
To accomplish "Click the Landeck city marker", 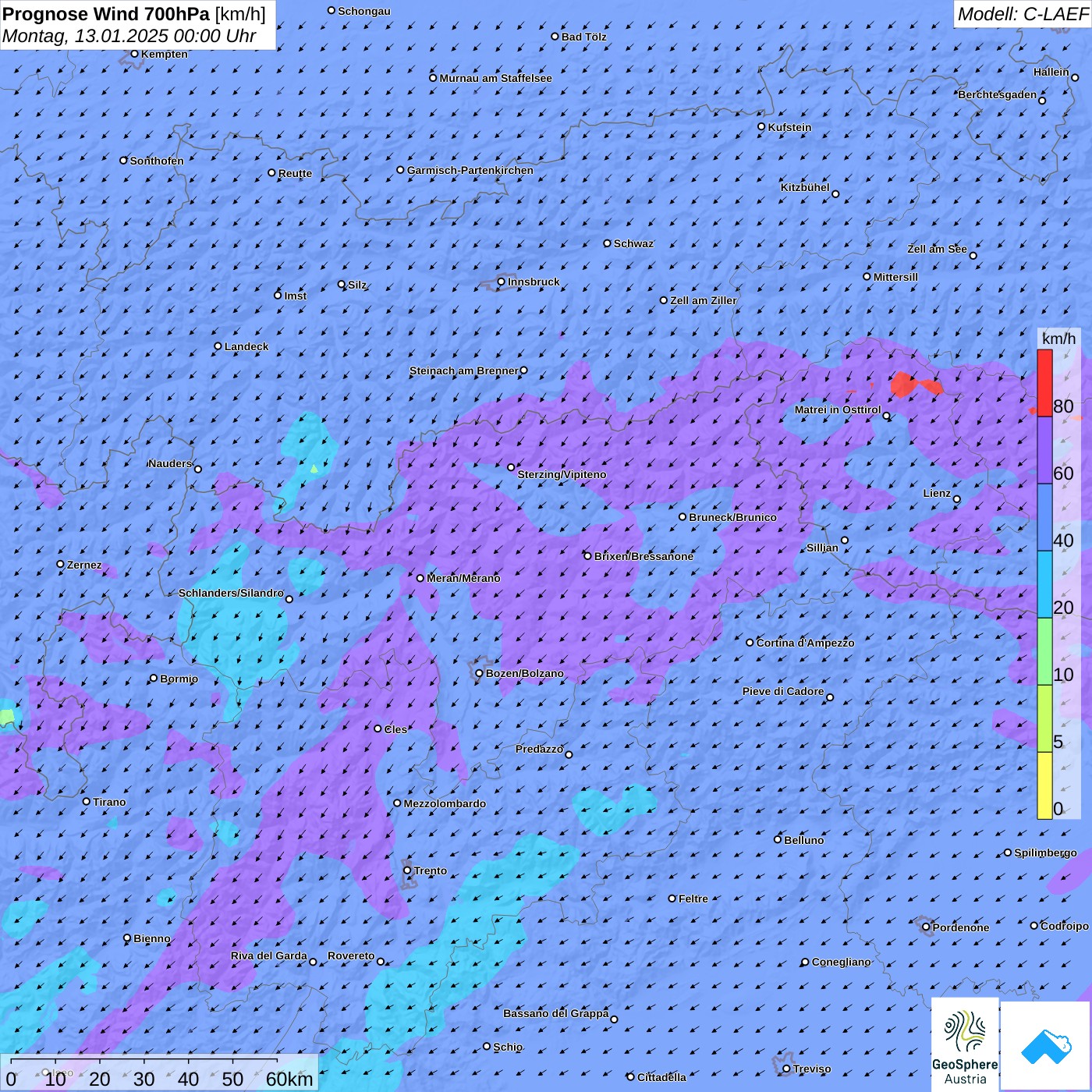I will coord(218,346).
